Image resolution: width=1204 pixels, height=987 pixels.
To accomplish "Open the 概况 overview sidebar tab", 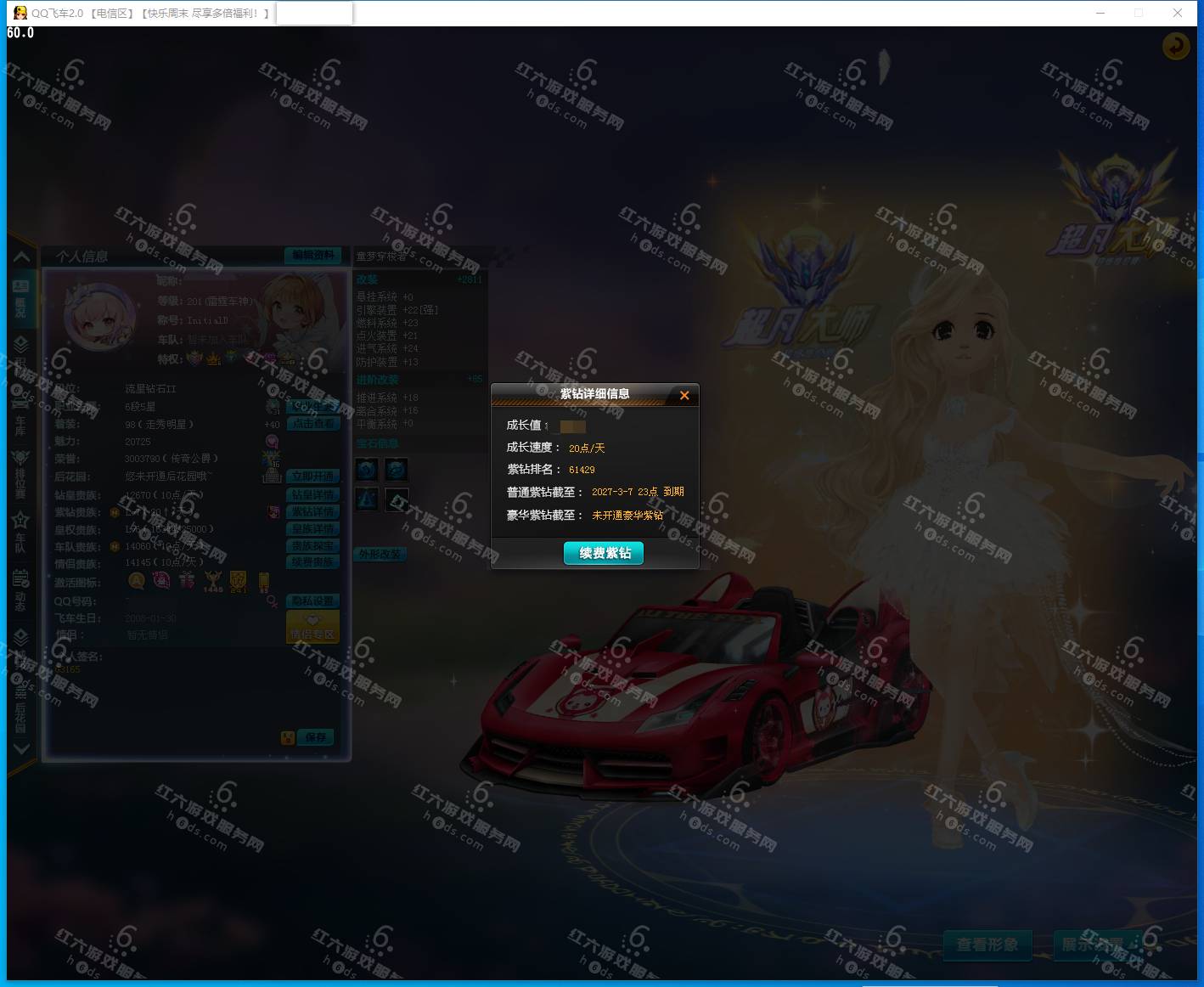I will pos(20,298).
